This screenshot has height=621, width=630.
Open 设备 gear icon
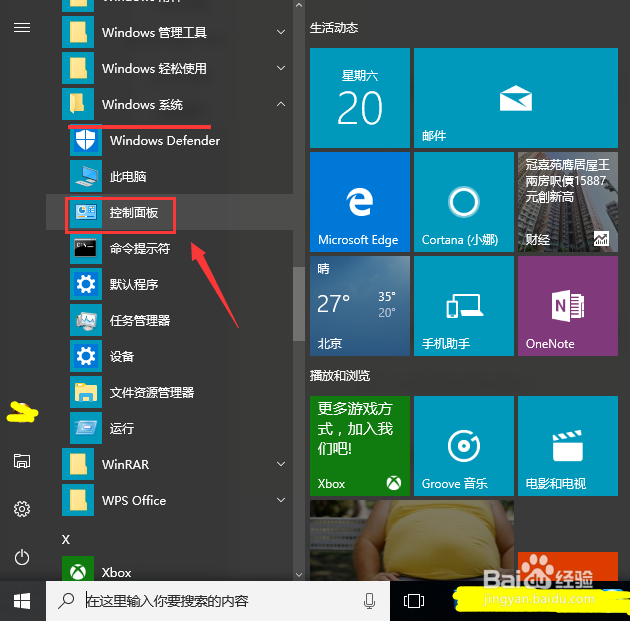(x=86, y=356)
